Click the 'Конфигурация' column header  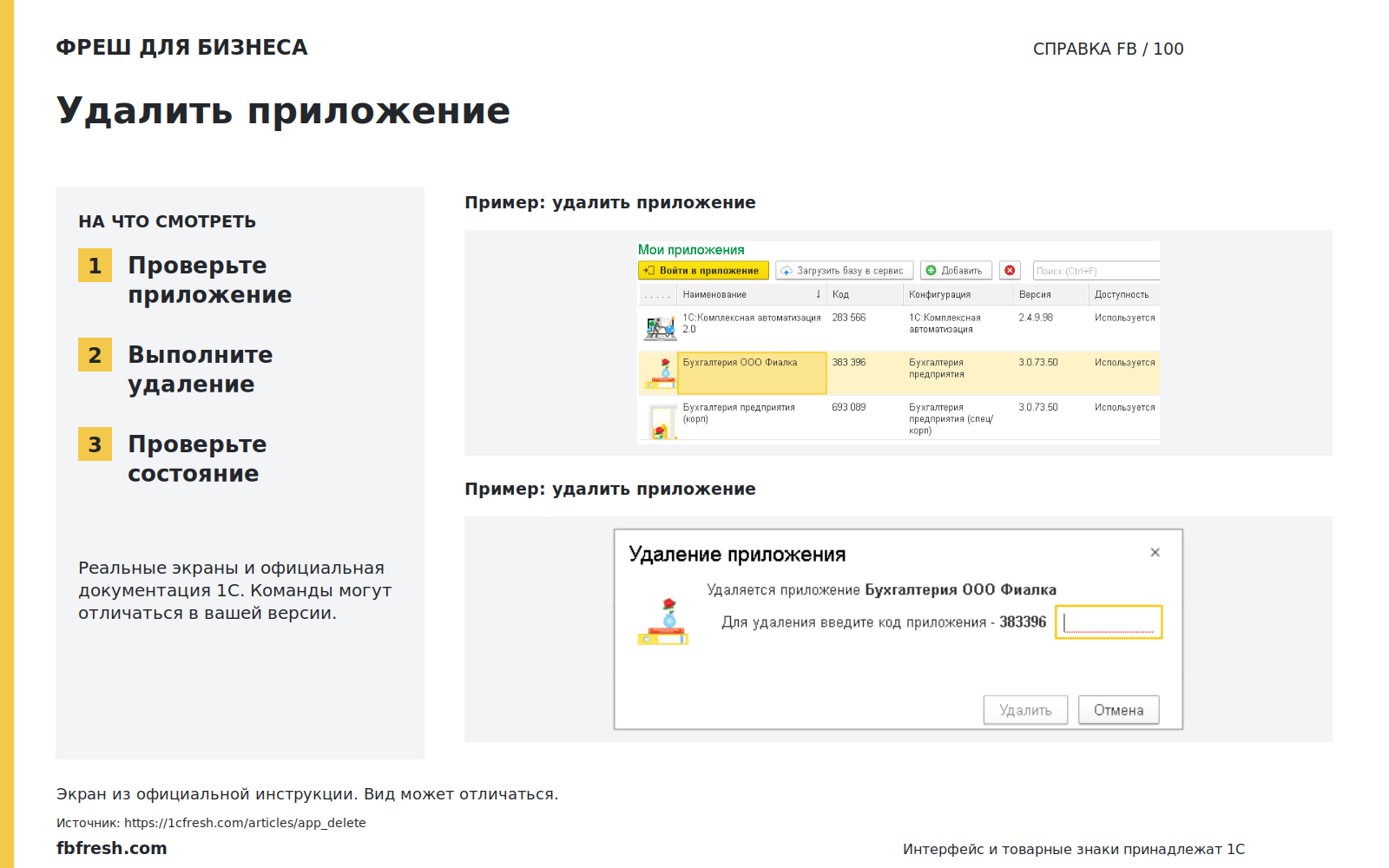click(958, 294)
